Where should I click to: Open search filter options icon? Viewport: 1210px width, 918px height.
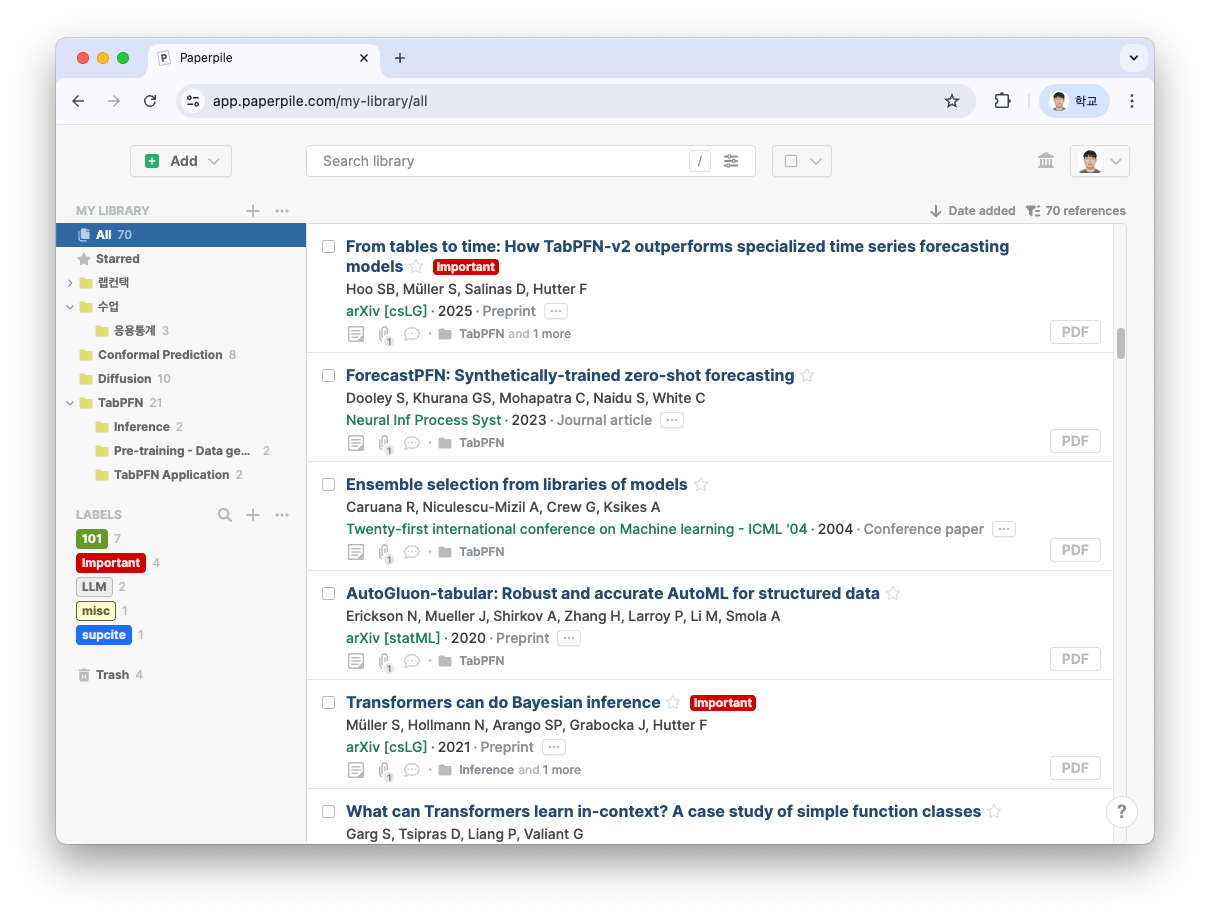pos(731,161)
